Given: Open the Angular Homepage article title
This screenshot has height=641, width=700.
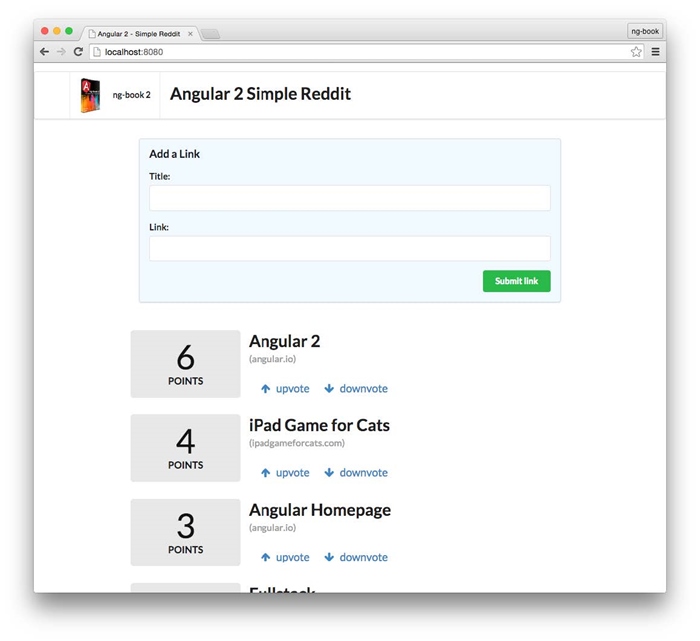Looking at the screenshot, I should (319, 510).
